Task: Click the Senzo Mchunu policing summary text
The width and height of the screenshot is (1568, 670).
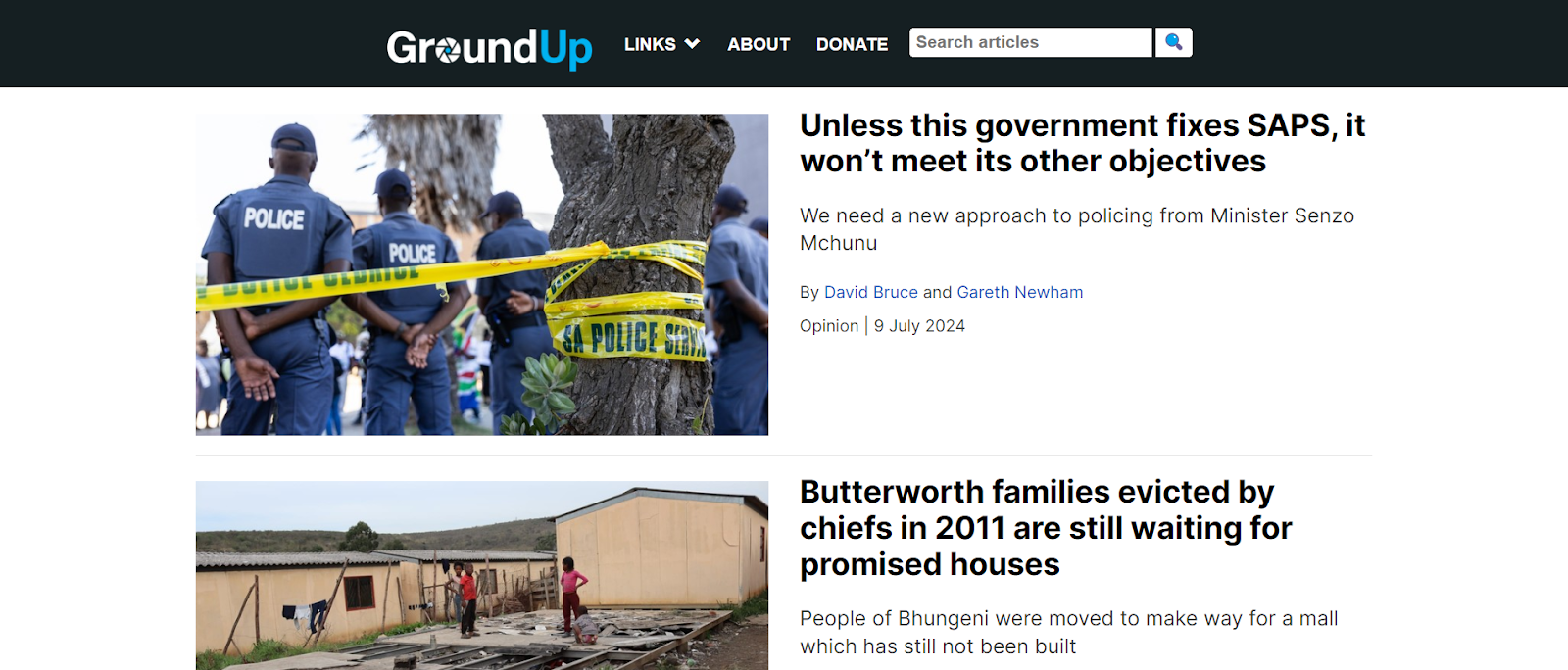Action: [1077, 229]
